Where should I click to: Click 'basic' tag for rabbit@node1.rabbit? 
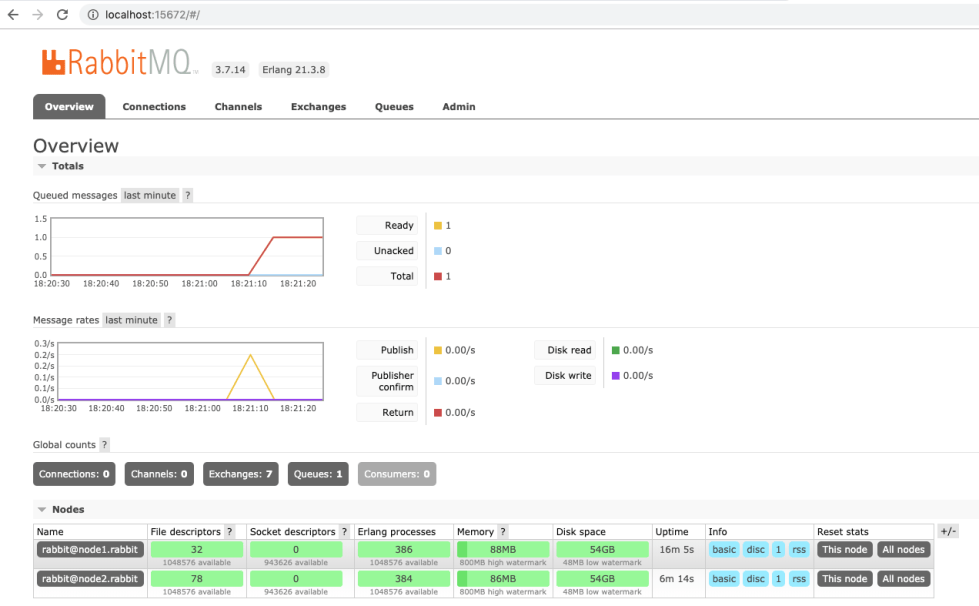tap(724, 550)
